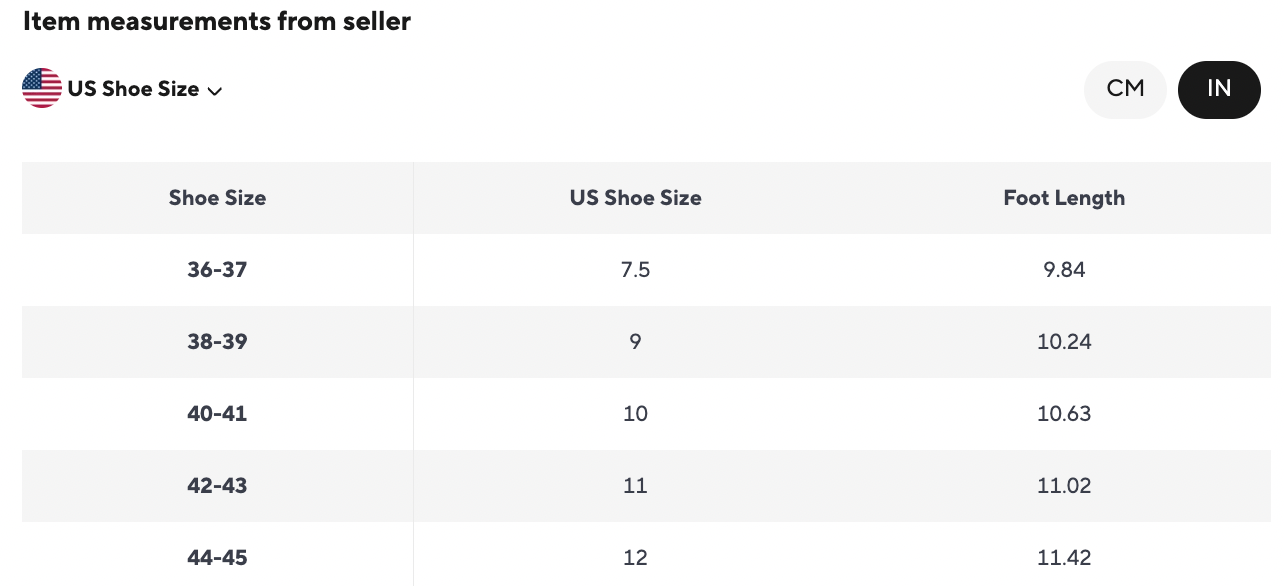
Task: Click the US size 9 cell
Action: pos(635,342)
